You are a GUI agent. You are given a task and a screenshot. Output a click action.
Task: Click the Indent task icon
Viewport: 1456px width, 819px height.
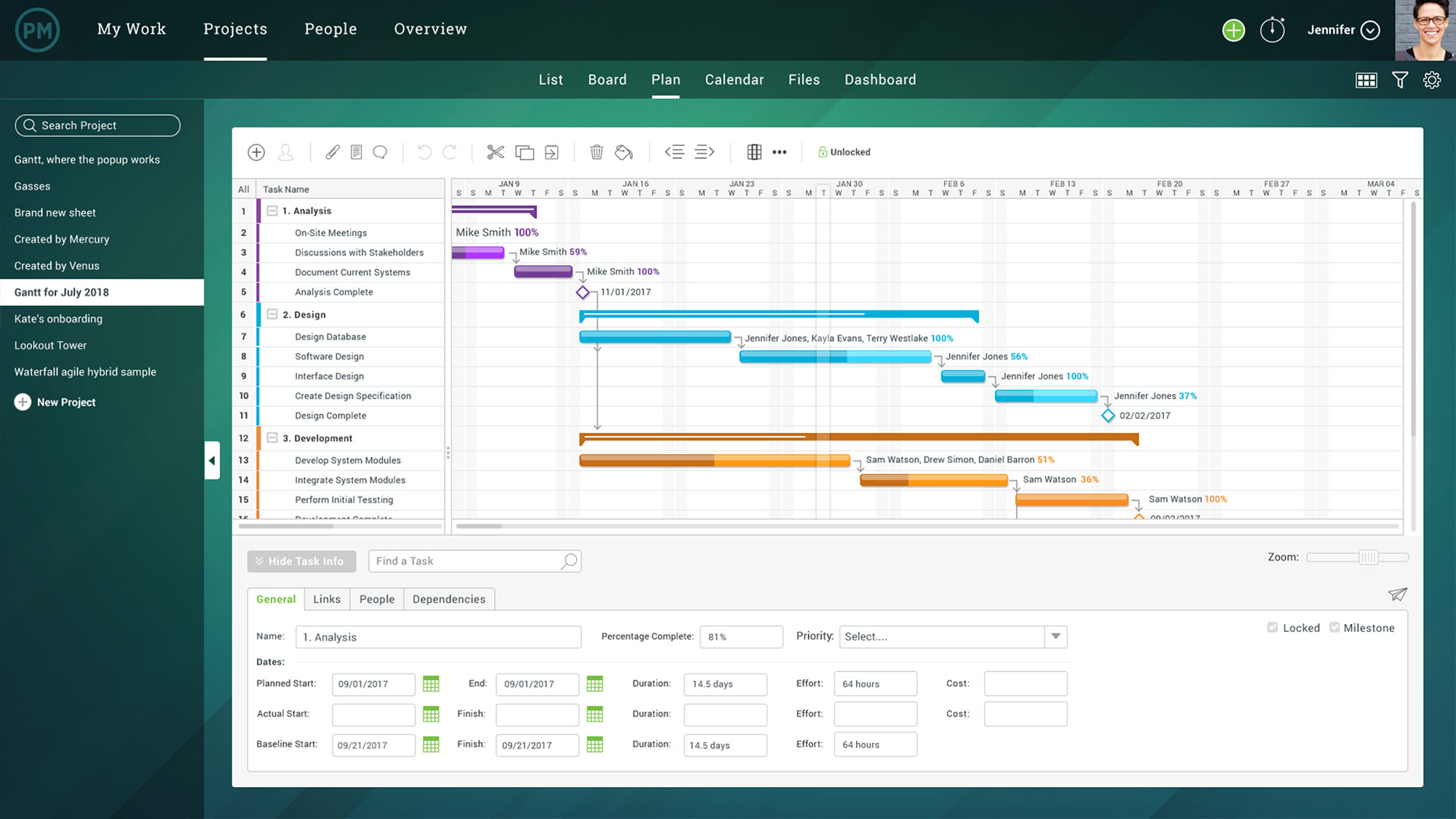point(703,151)
